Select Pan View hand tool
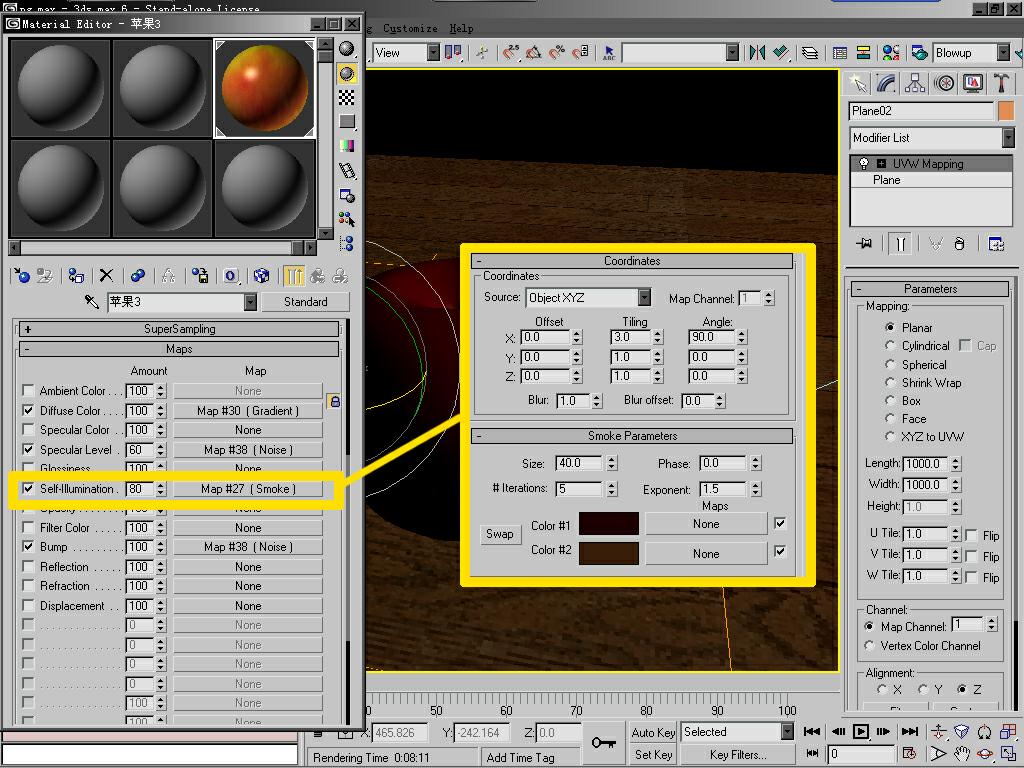Image resolution: width=1024 pixels, height=768 pixels. click(961, 753)
